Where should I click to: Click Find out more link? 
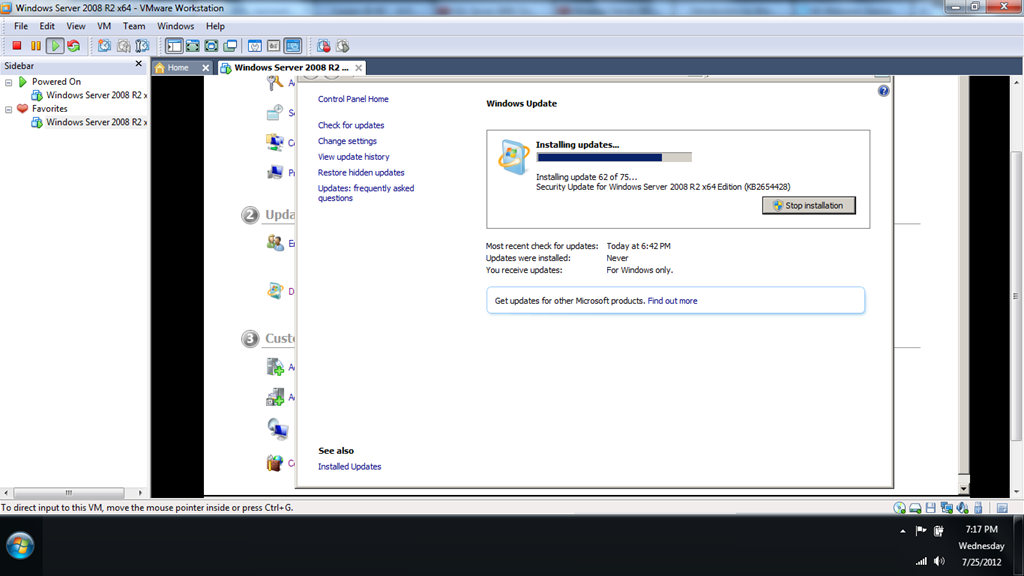[x=672, y=301]
